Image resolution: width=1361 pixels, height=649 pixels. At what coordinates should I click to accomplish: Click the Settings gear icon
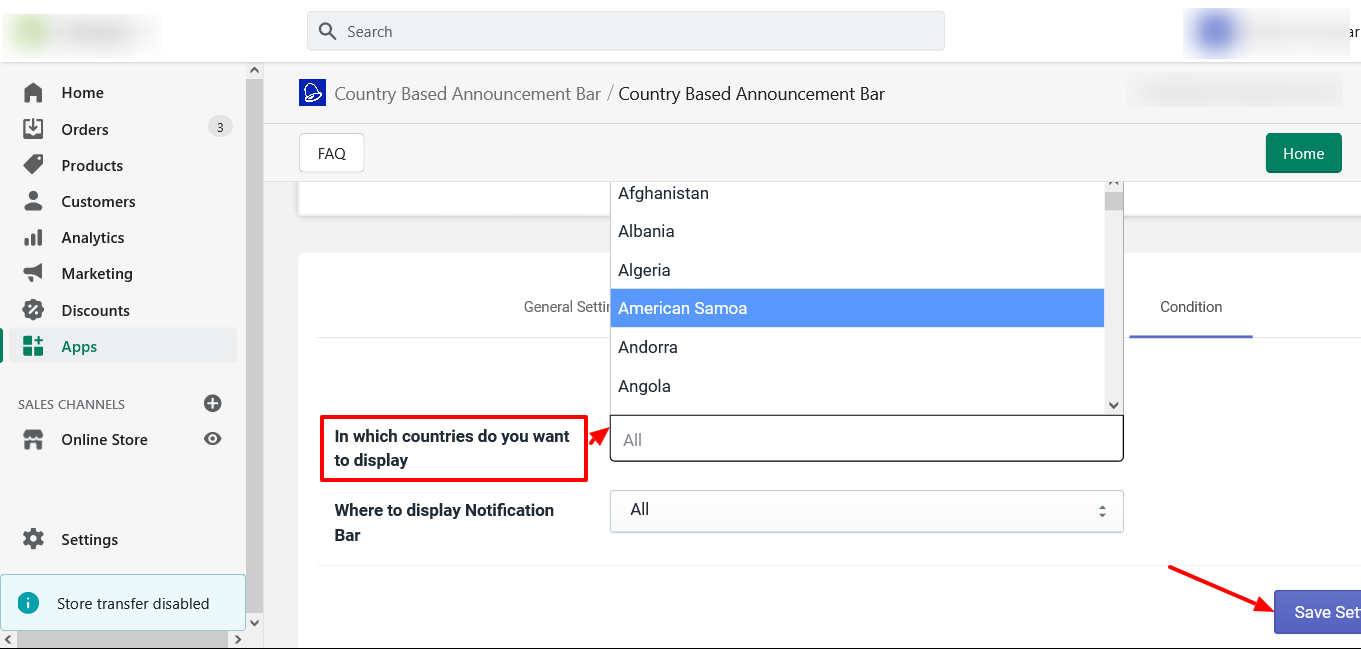tap(33, 539)
